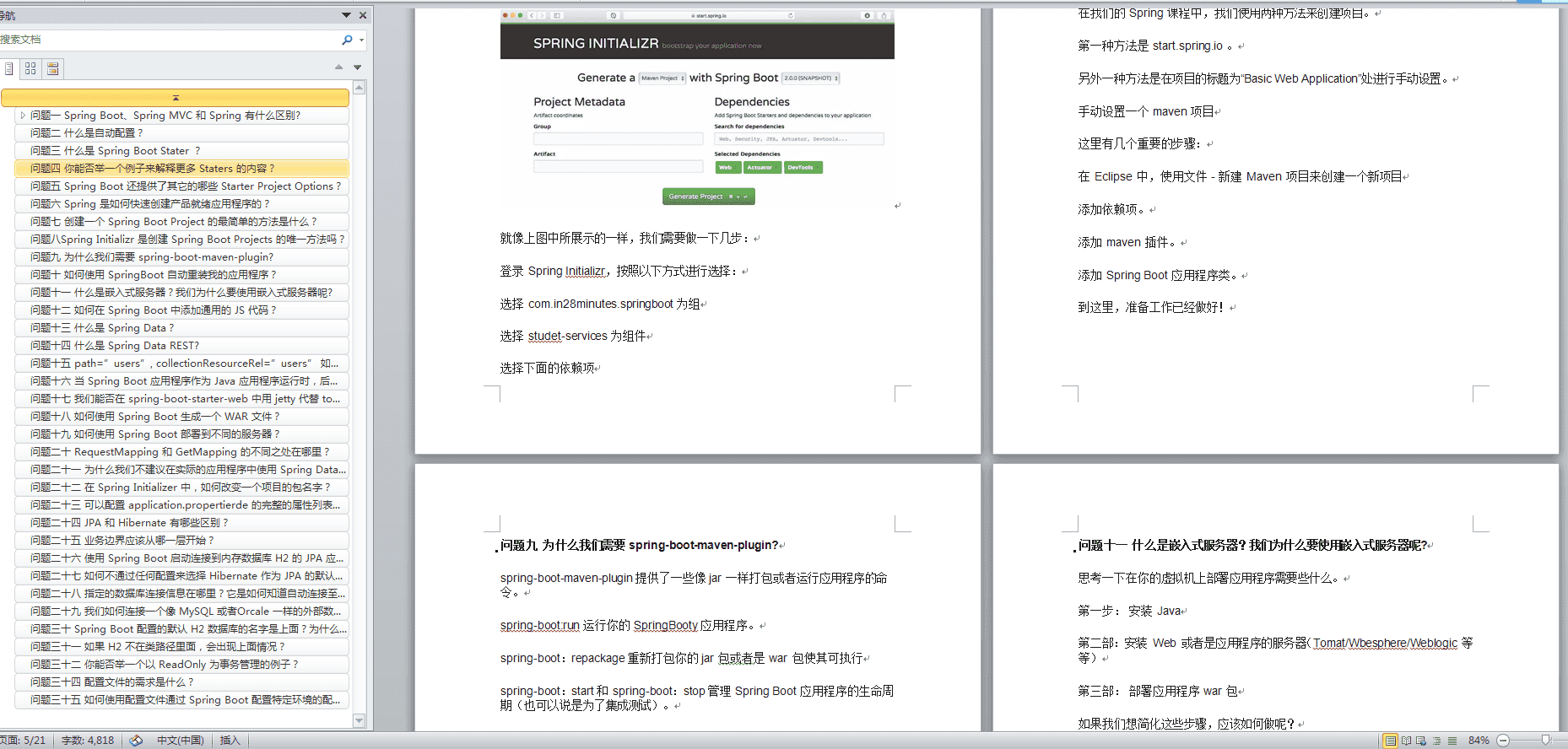Switch to Web Layout view

[1421, 741]
